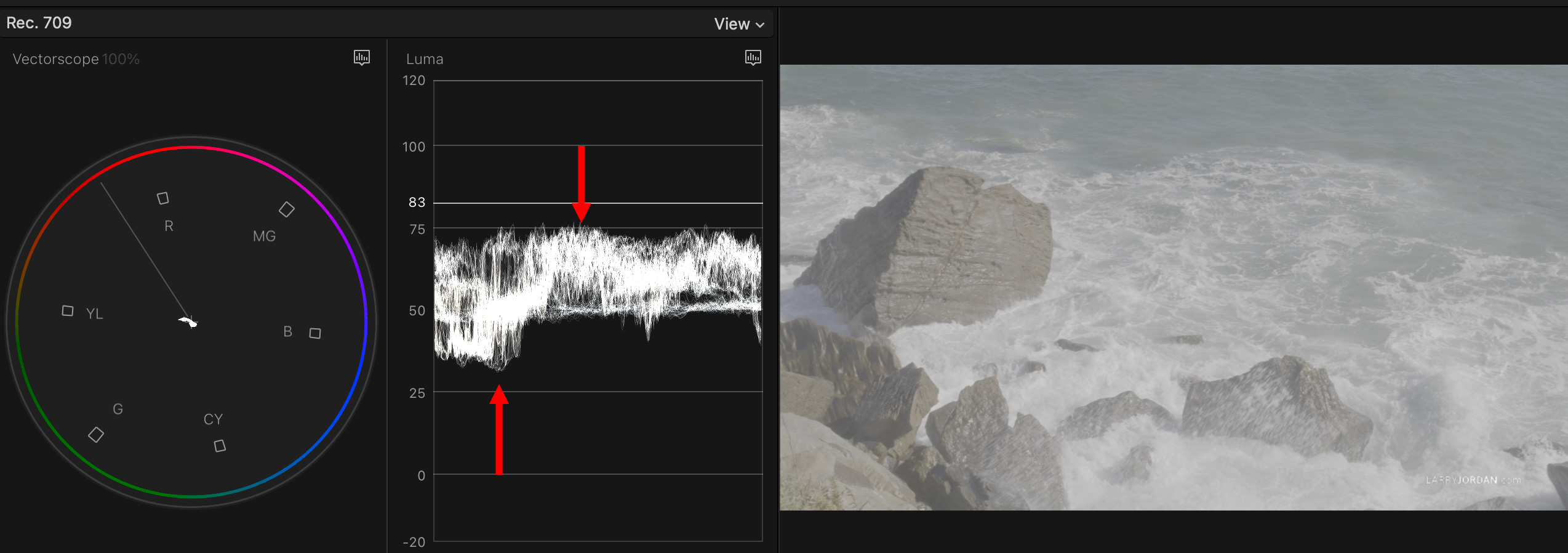This screenshot has width=1568, height=553.
Task: Click the Luma scope title
Action: coord(425,59)
